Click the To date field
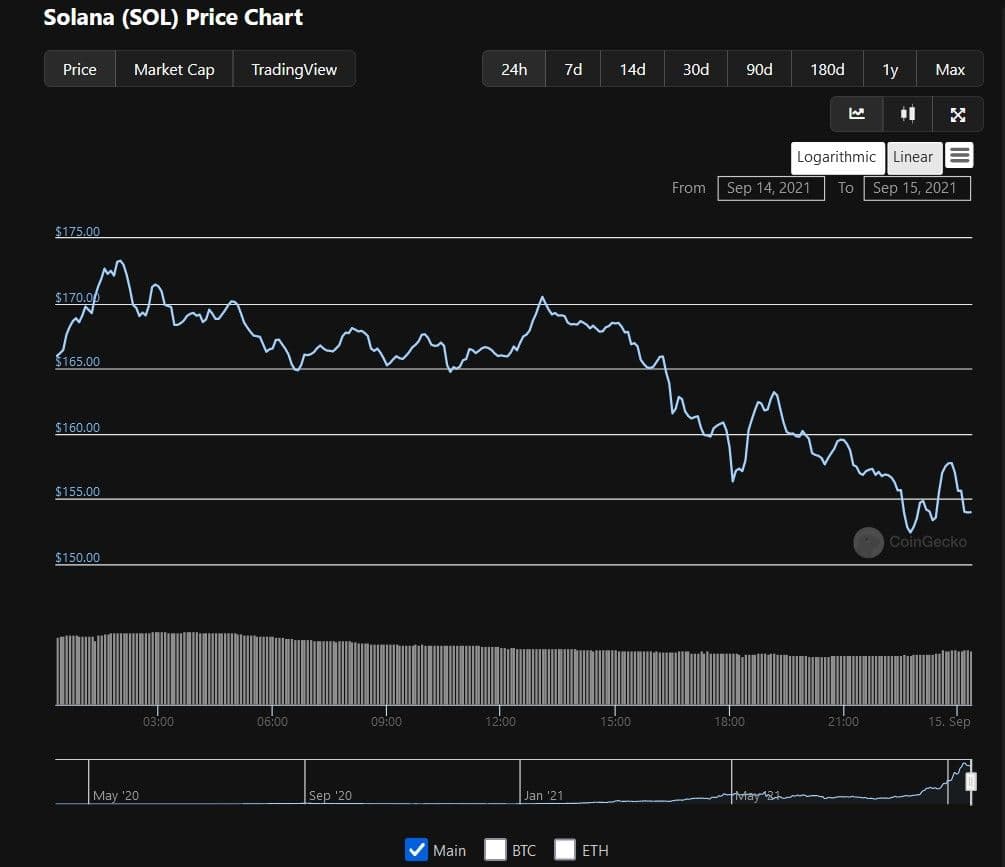Viewport: 1005px width, 867px height. point(916,188)
